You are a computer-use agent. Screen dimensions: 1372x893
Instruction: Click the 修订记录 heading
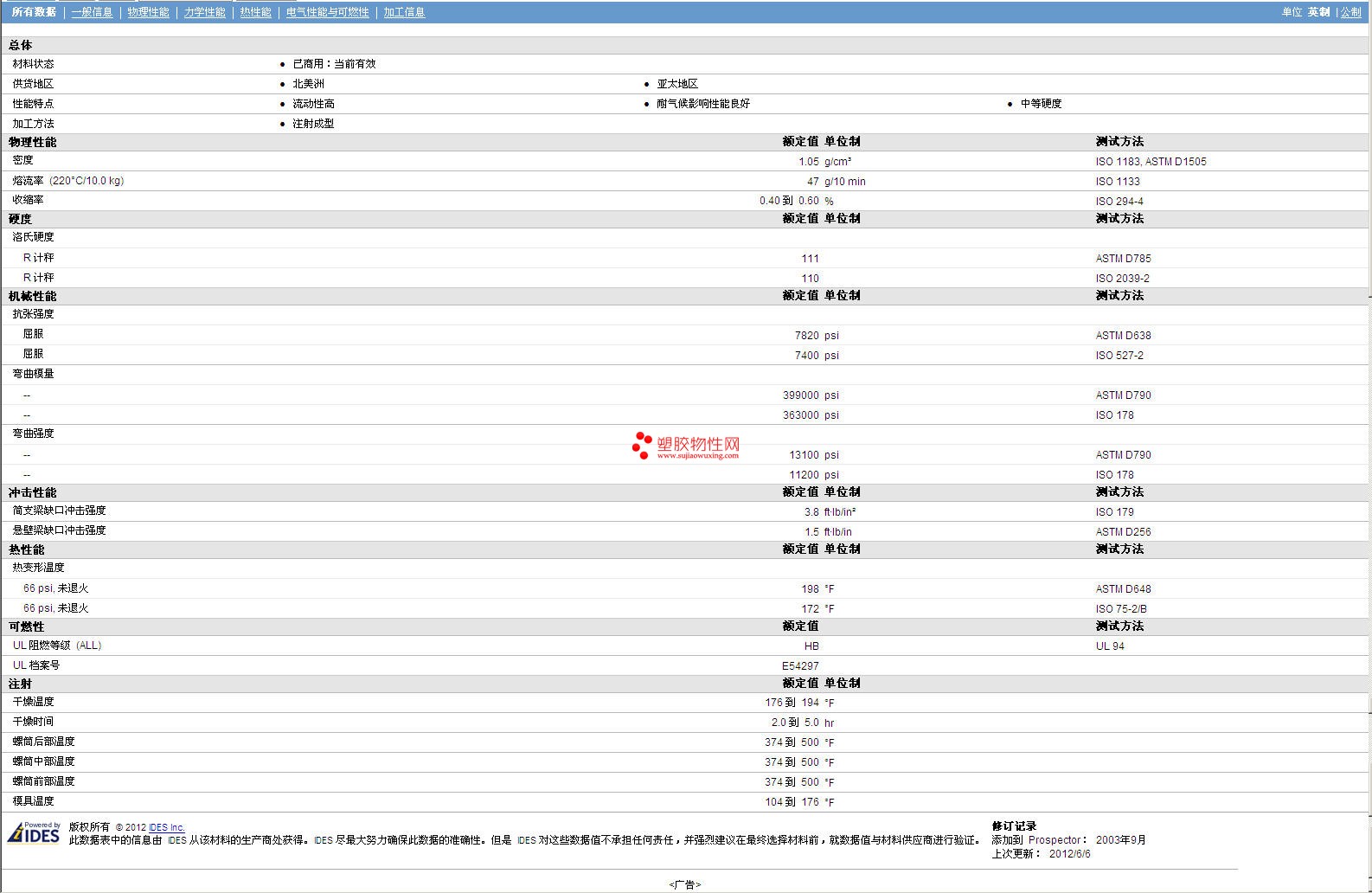(x=1014, y=826)
